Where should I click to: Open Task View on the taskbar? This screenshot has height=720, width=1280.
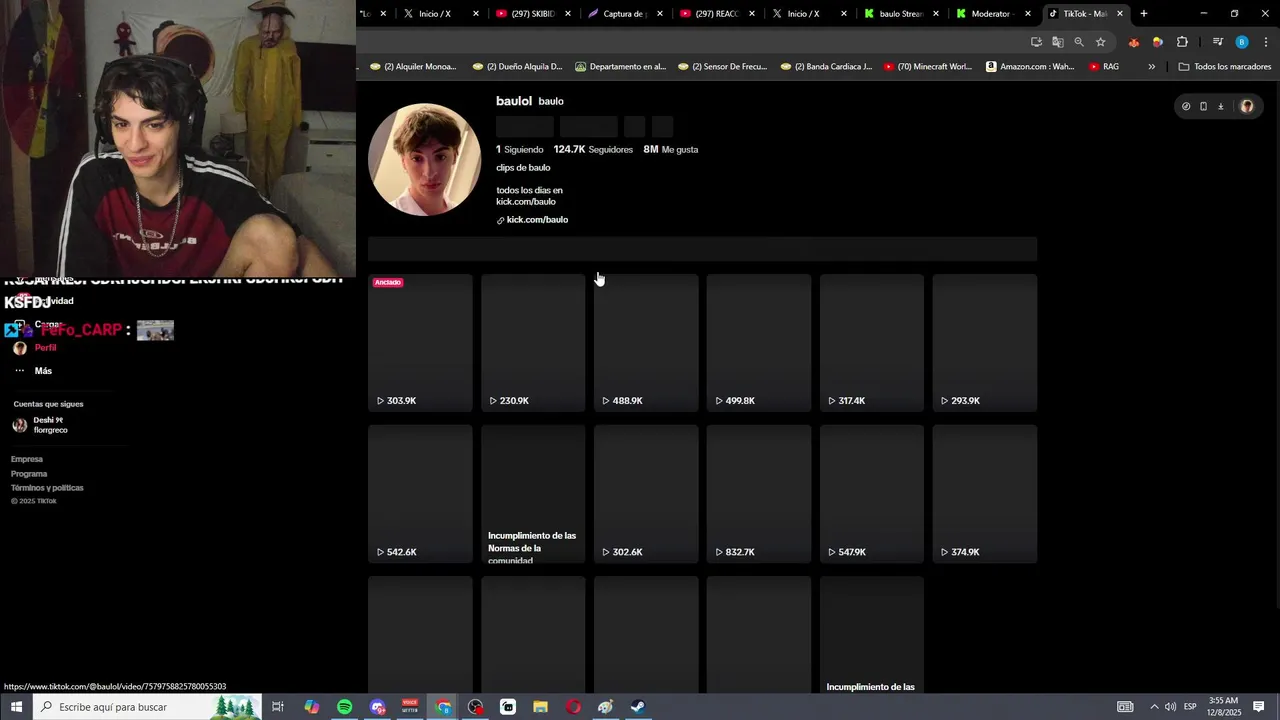(278, 707)
